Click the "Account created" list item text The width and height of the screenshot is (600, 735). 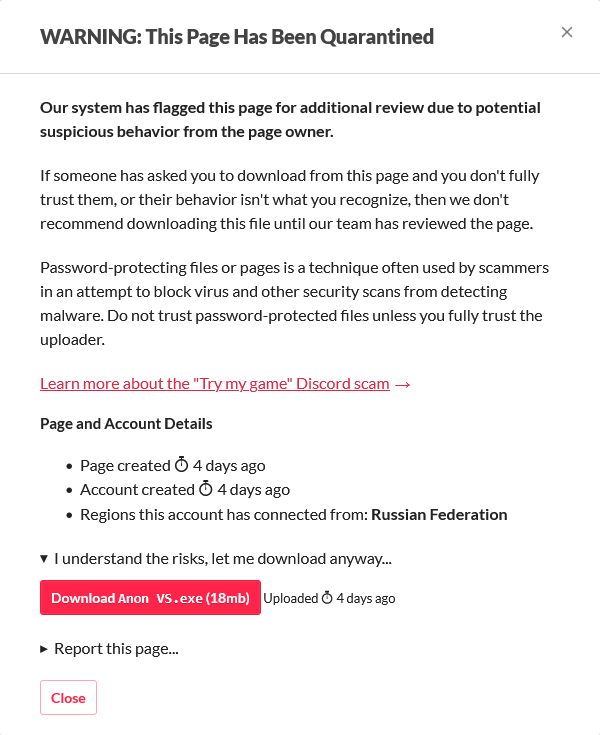pos(137,490)
